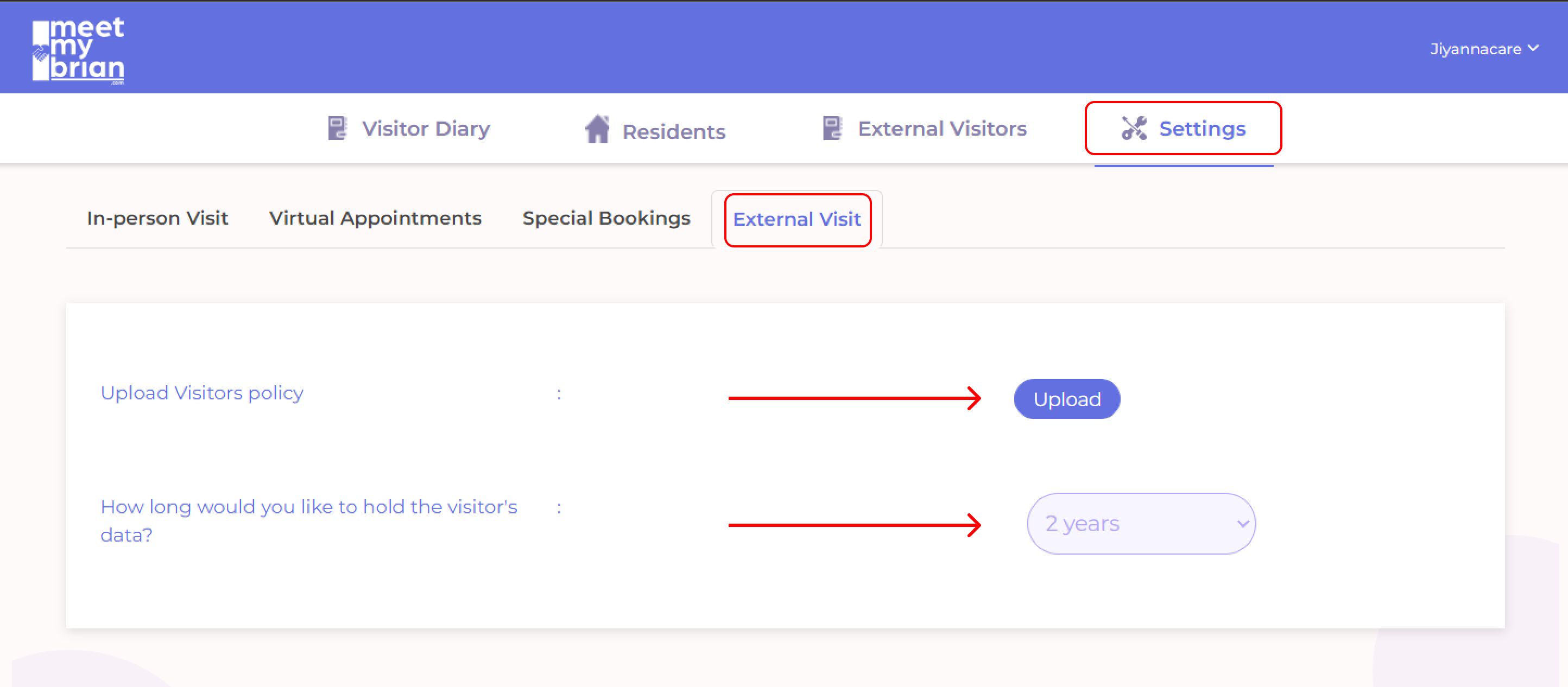Click the External Visitors notebook icon
Screen dimensions: 1568x687
tap(831, 129)
